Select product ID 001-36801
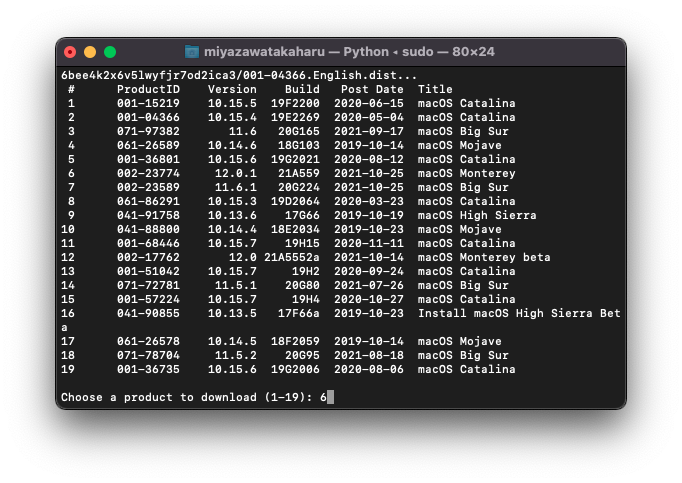This screenshot has height=483, width=682. click(148, 159)
